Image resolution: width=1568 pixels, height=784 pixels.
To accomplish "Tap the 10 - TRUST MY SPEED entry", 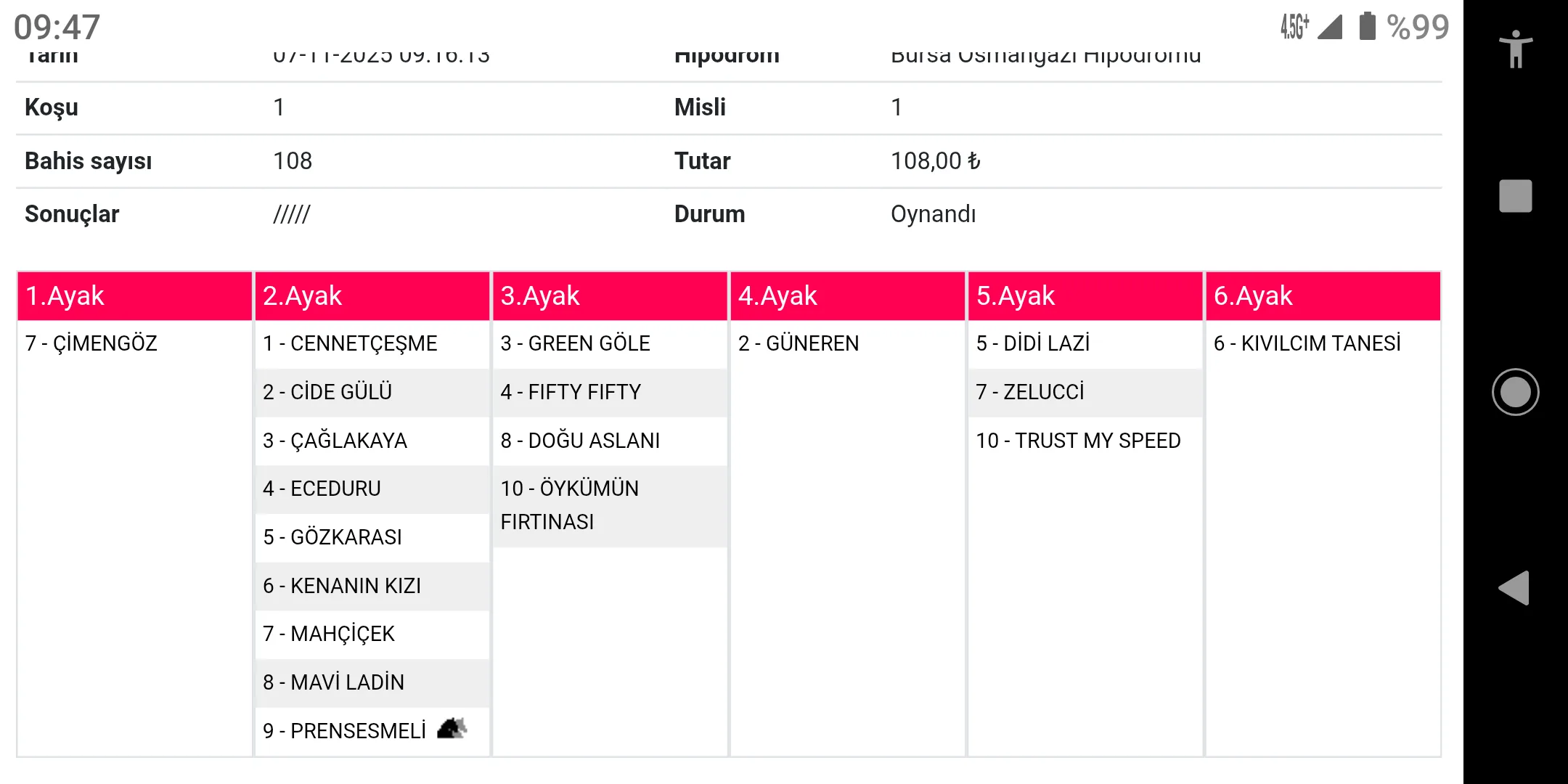I will 1078,441.
